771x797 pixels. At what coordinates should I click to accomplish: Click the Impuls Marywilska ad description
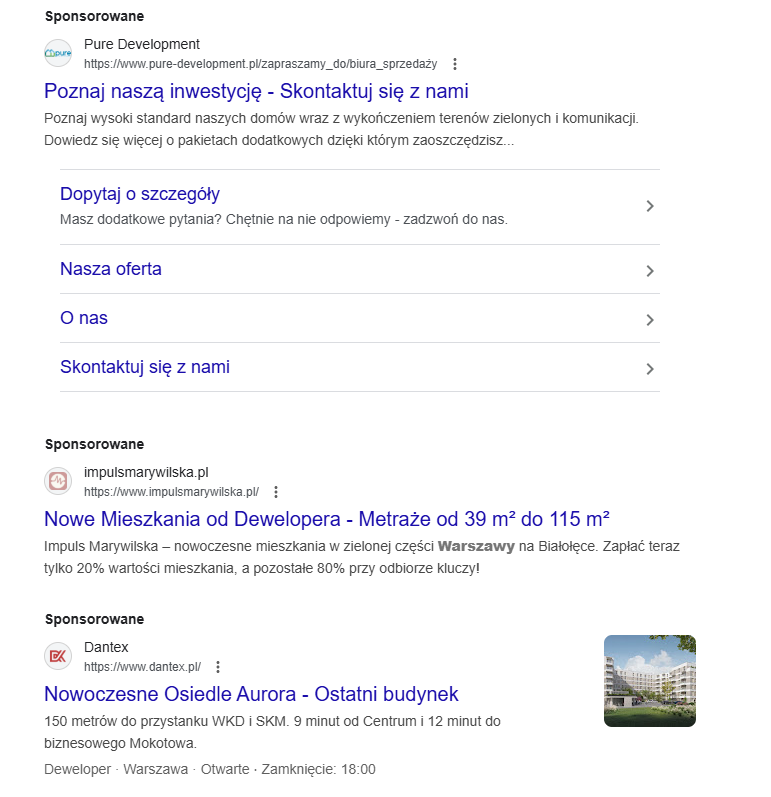tap(361, 557)
